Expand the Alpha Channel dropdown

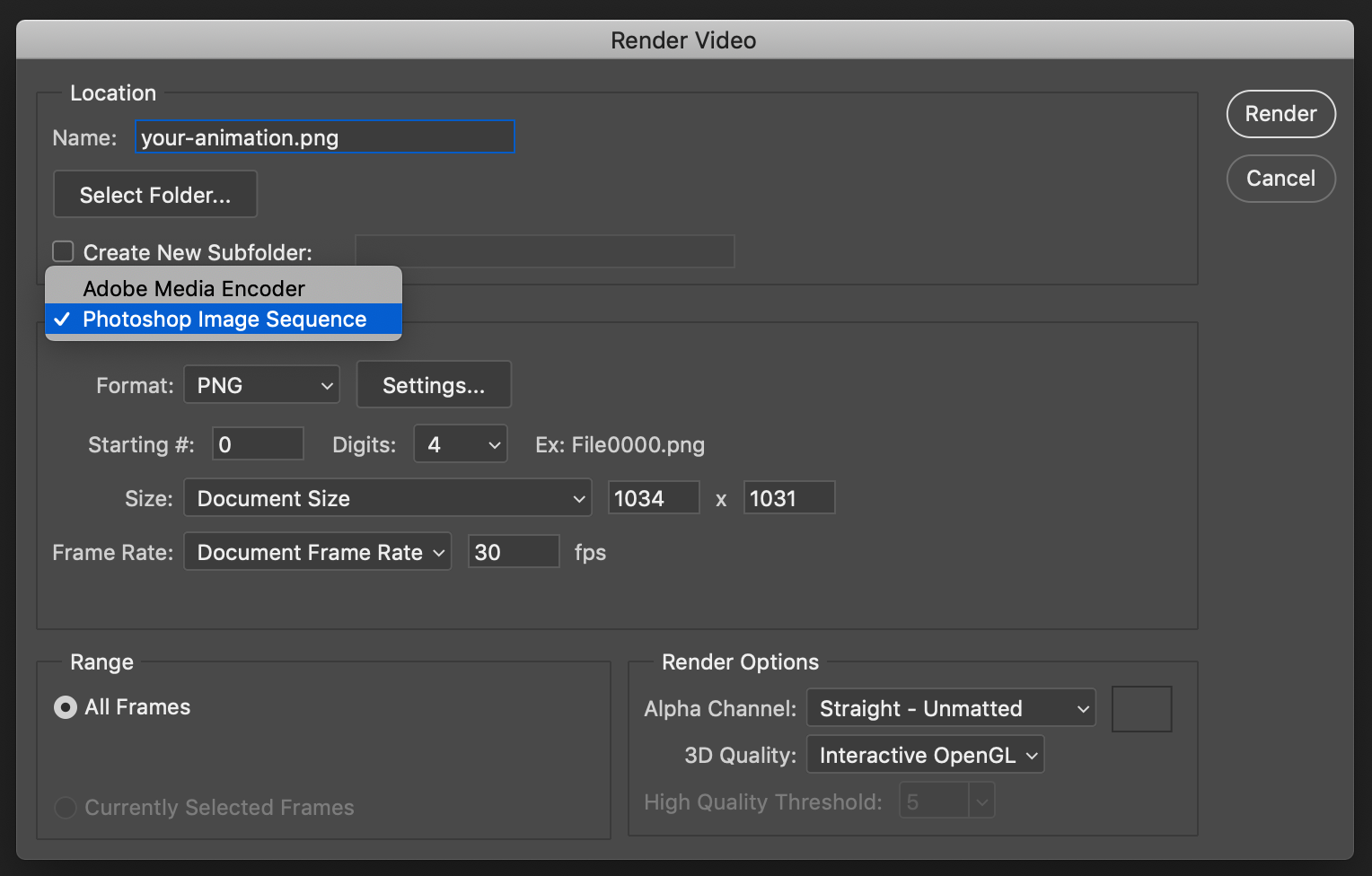point(951,708)
